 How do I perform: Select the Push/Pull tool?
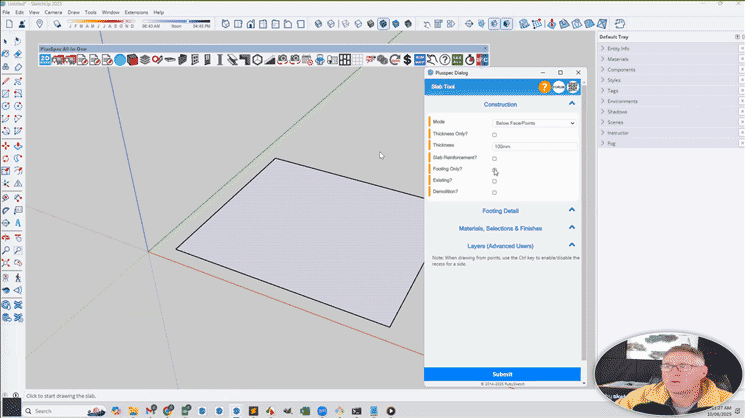18,146
